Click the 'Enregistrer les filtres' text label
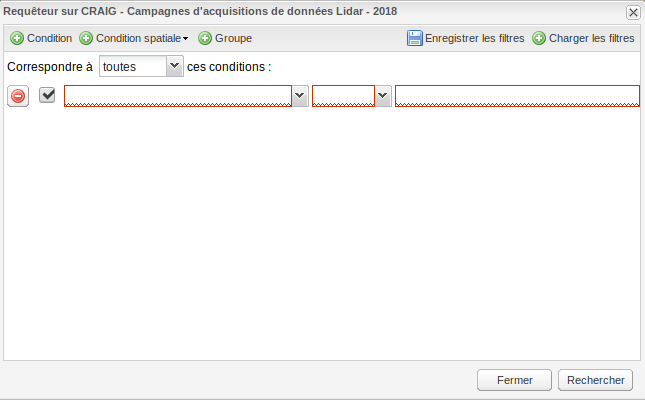This screenshot has width=645, height=400. click(x=475, y=38)
